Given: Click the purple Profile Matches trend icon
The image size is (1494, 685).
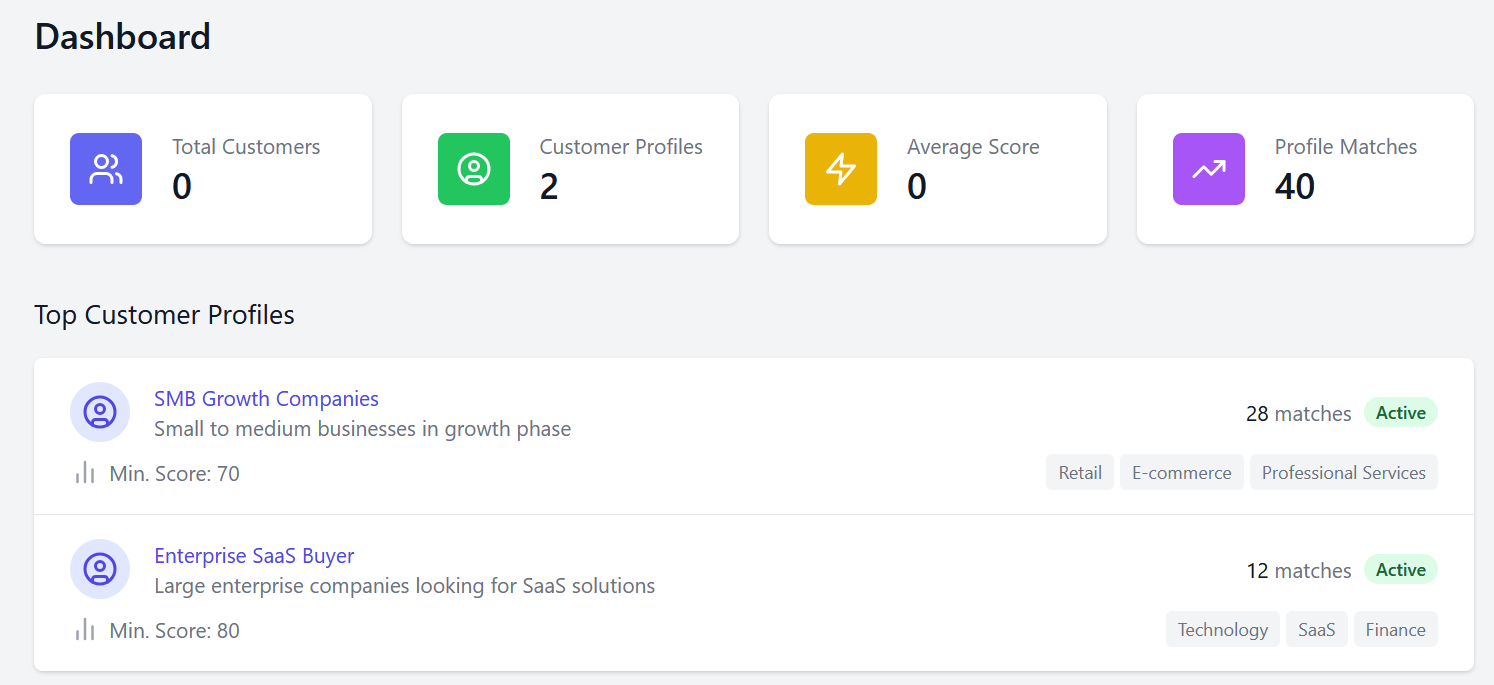Looking at the screenshot, I should pyautogui.click(x=1209, y=169).
